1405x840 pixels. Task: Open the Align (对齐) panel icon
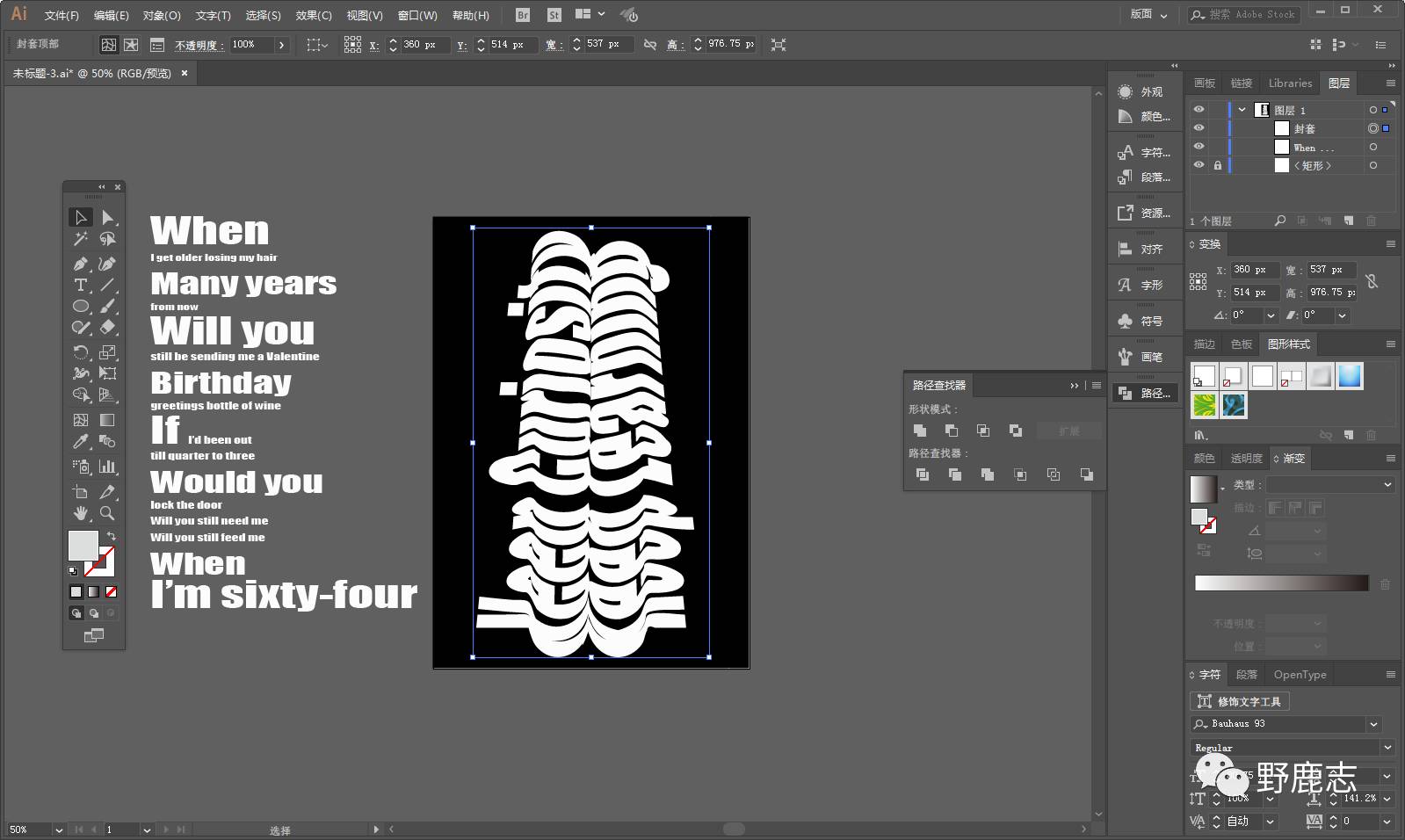[x=1125, y=249]
